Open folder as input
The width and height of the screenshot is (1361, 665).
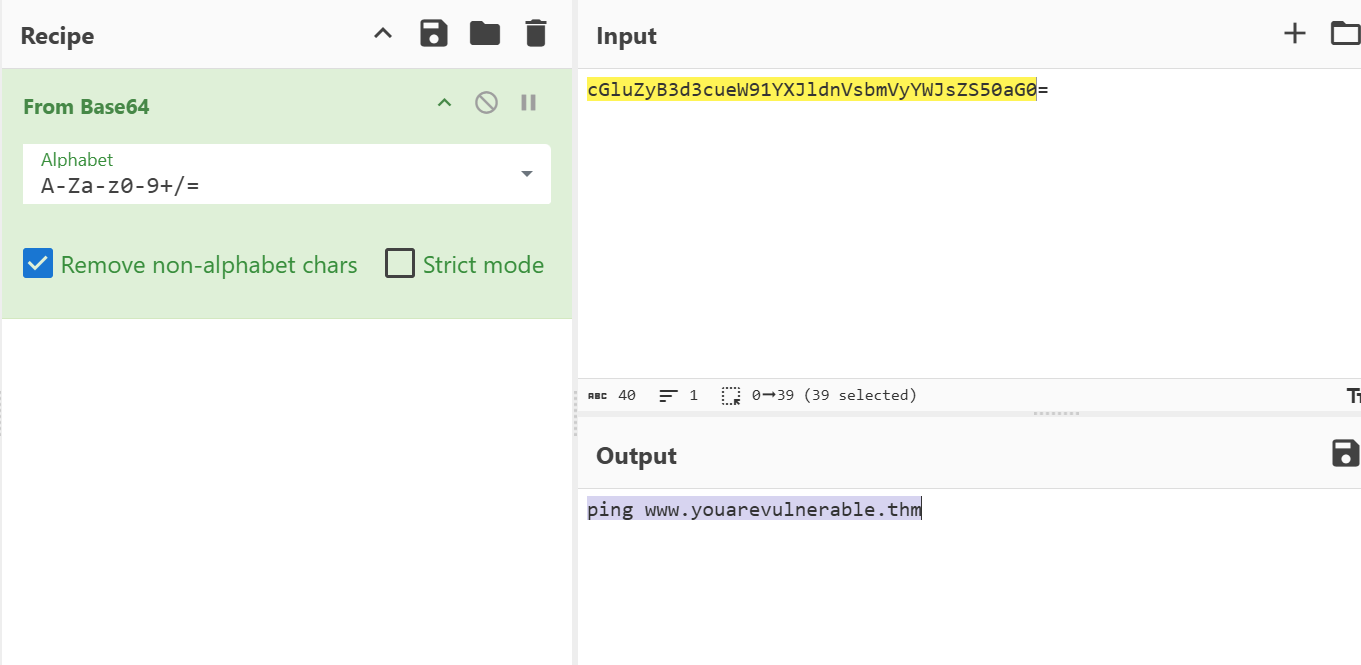(1346, 34)
